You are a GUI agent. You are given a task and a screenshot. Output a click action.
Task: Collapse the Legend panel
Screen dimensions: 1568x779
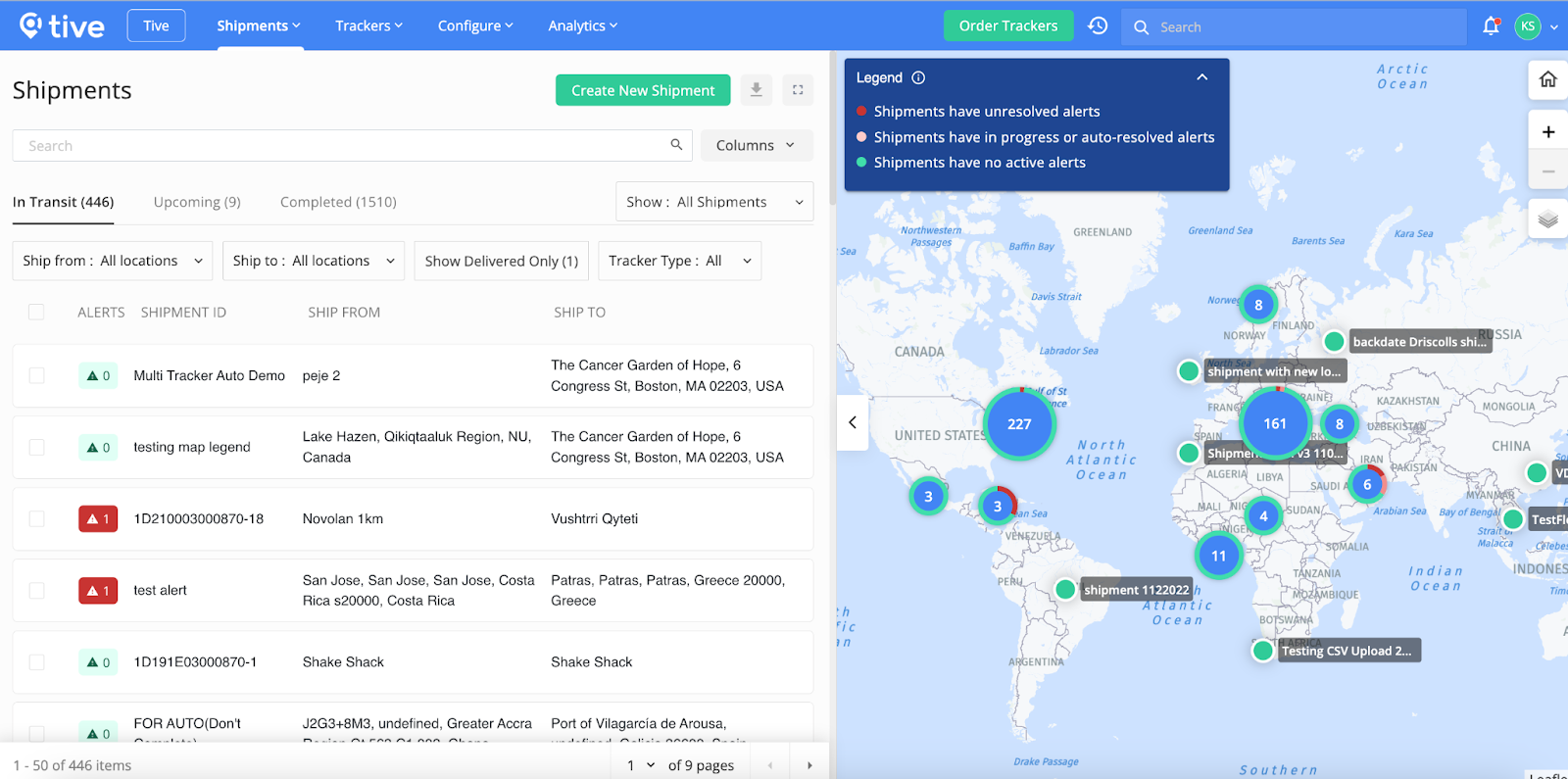[x=1202, y=77]
